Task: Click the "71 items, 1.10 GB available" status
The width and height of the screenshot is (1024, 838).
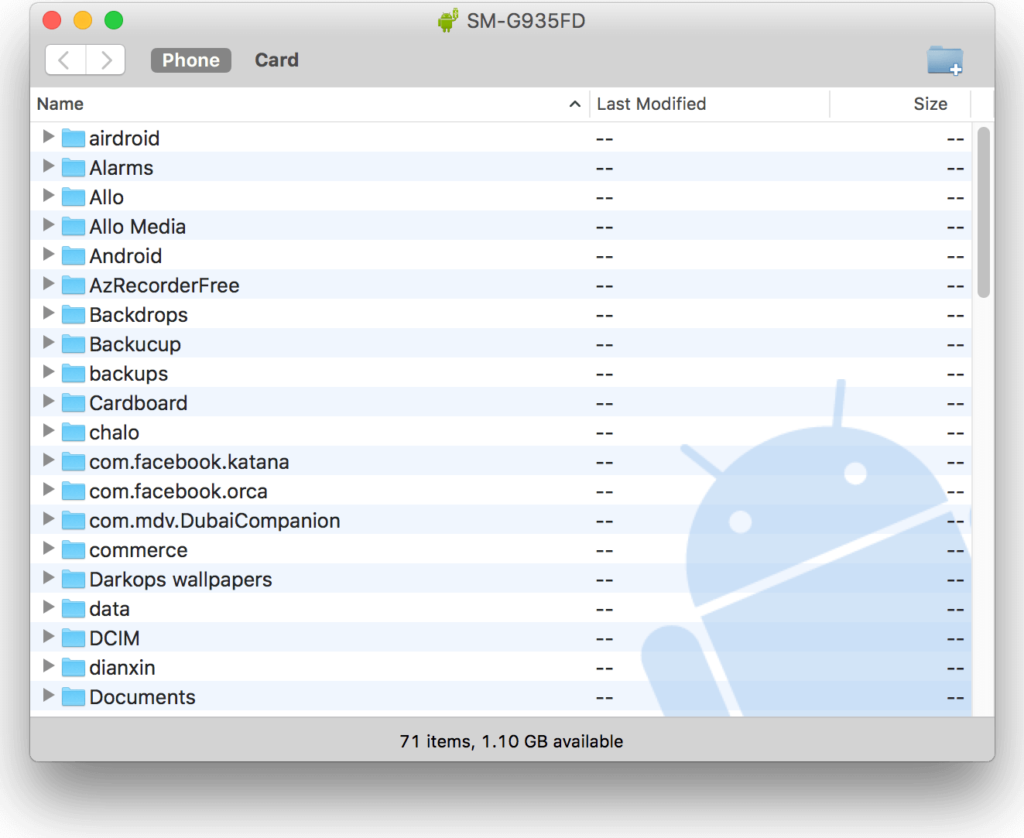Action: point(511,741)
